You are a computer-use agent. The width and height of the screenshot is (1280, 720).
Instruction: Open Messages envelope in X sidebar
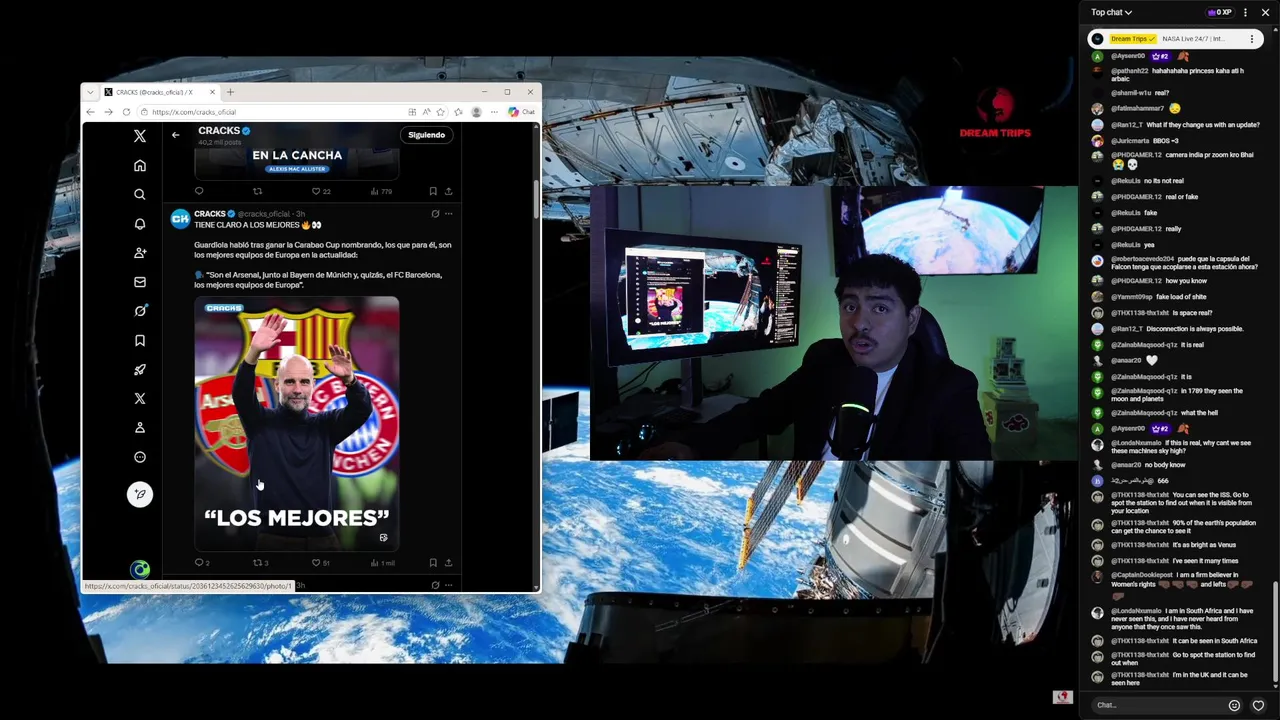(140, 282)
